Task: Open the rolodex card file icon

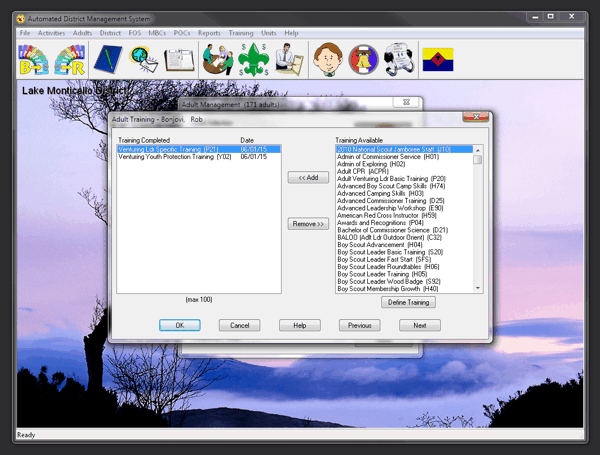Action: 399,60
